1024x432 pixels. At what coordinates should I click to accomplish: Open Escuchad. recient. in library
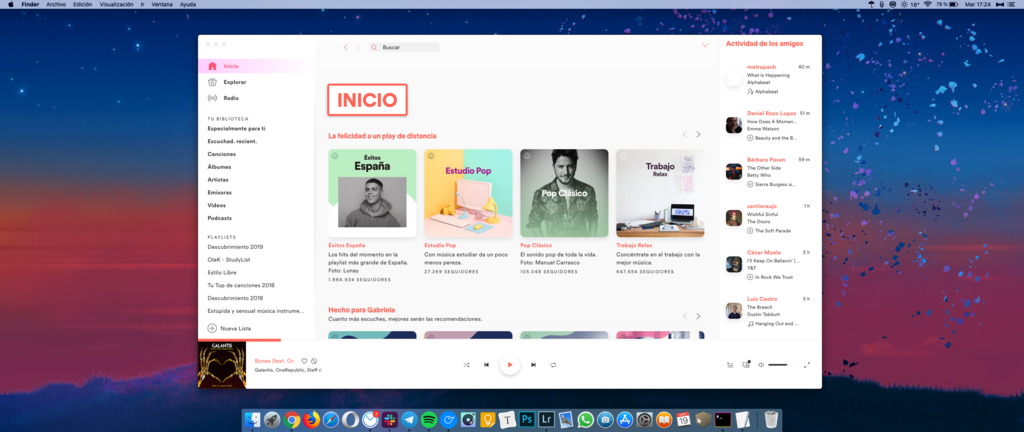(x=232, y=141)
